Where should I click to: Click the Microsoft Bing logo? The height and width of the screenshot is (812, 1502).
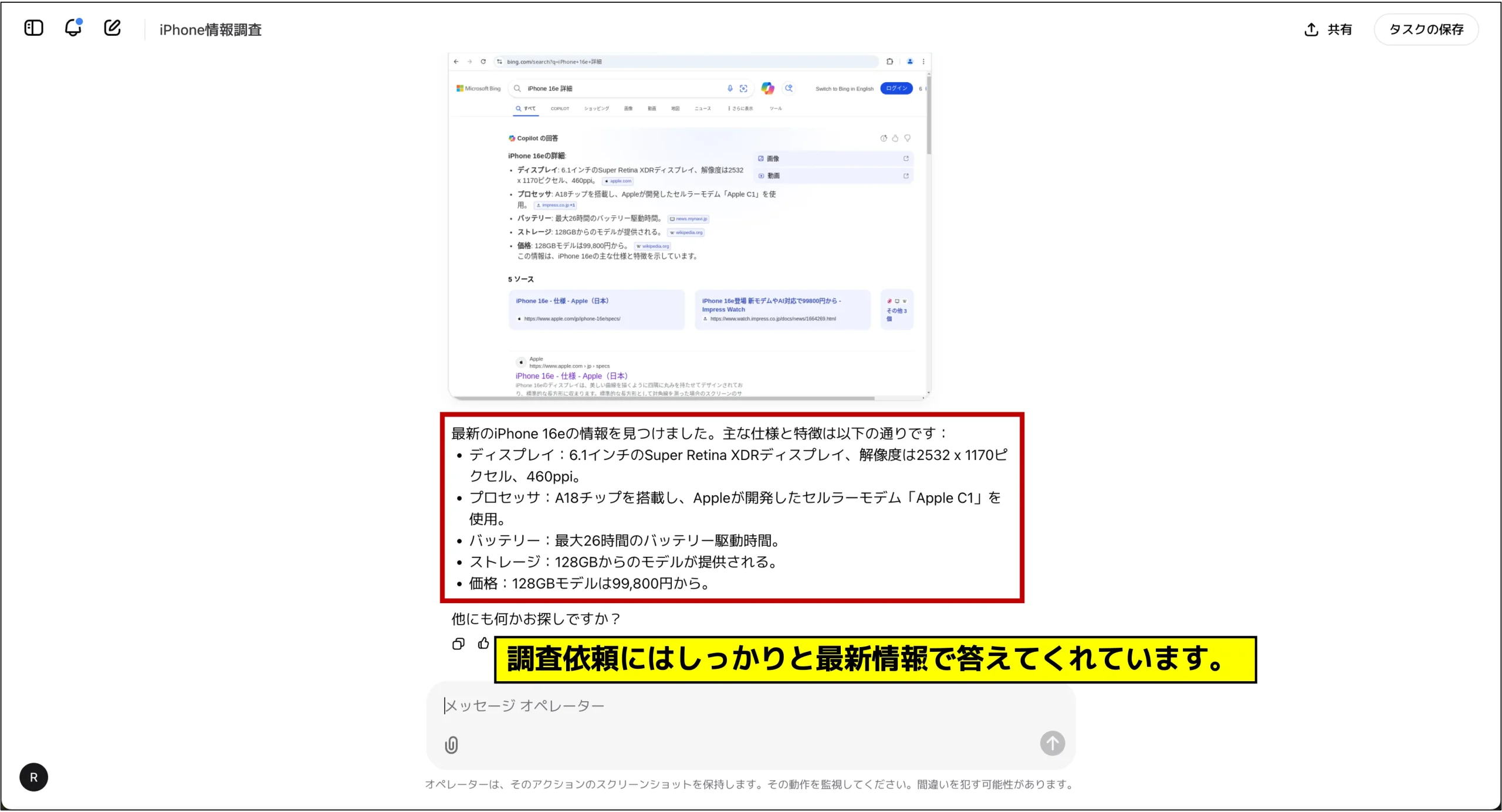click(x=479, y=89)
